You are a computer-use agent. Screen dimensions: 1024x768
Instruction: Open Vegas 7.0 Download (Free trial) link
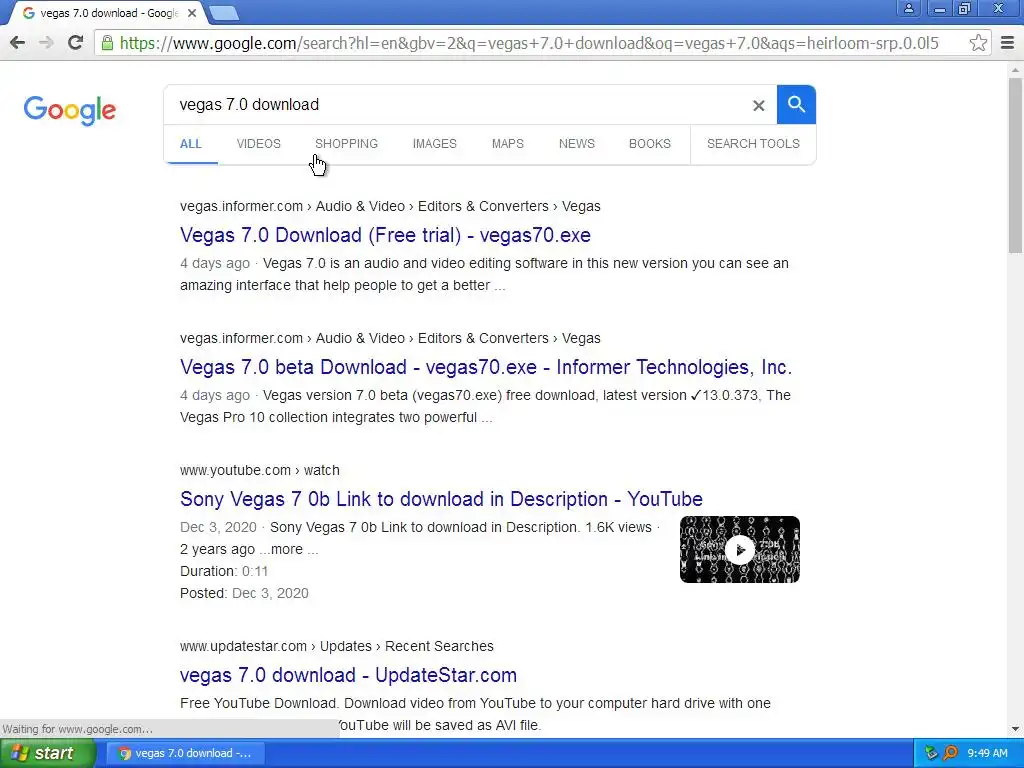[x=385, y=235]
